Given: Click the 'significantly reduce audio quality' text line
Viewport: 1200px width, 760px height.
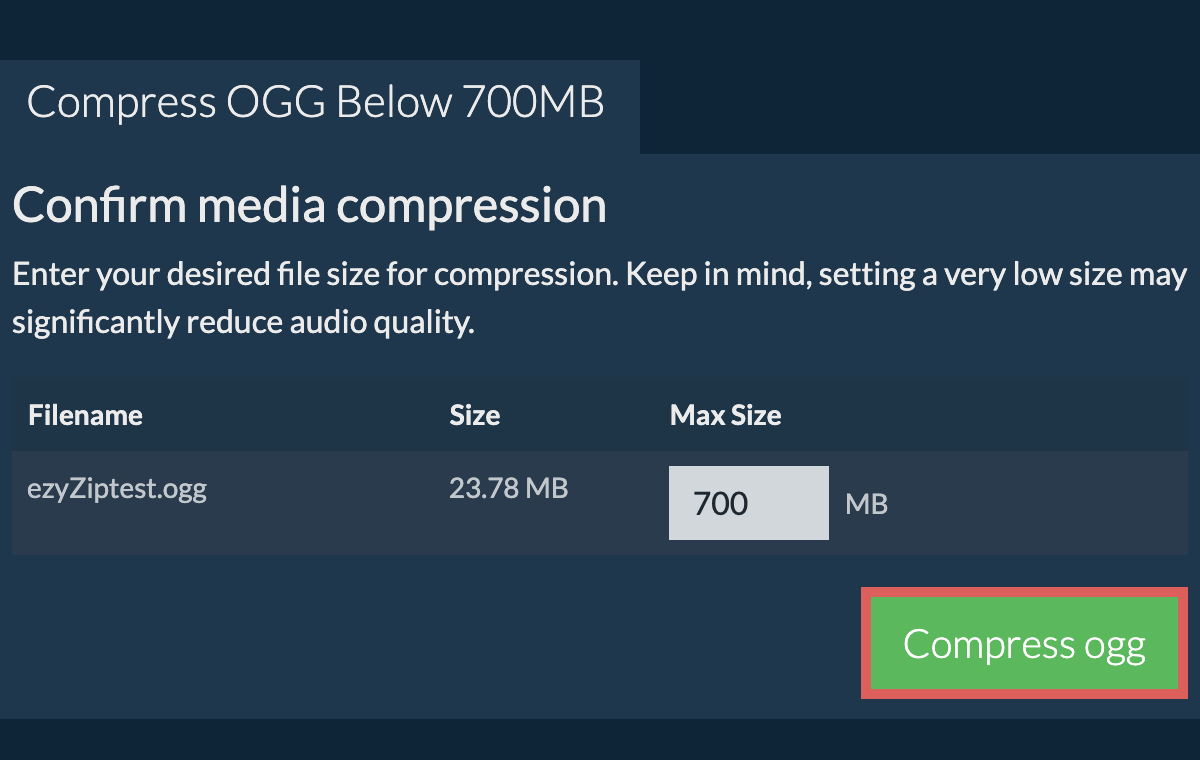Looking at the screenshot, I should coord(242,324).
